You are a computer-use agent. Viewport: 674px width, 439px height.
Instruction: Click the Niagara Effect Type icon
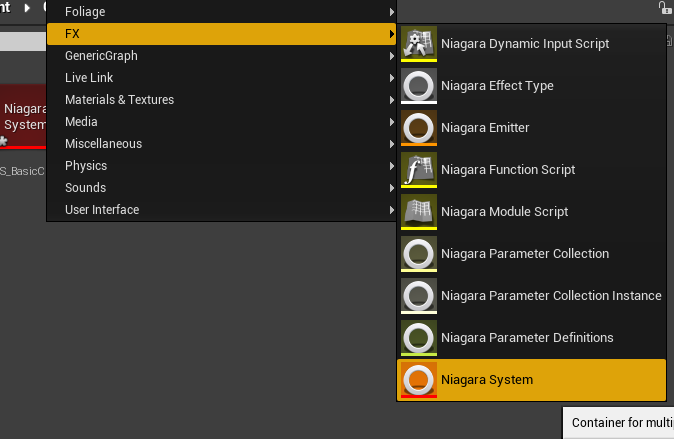tap(419, 86)
